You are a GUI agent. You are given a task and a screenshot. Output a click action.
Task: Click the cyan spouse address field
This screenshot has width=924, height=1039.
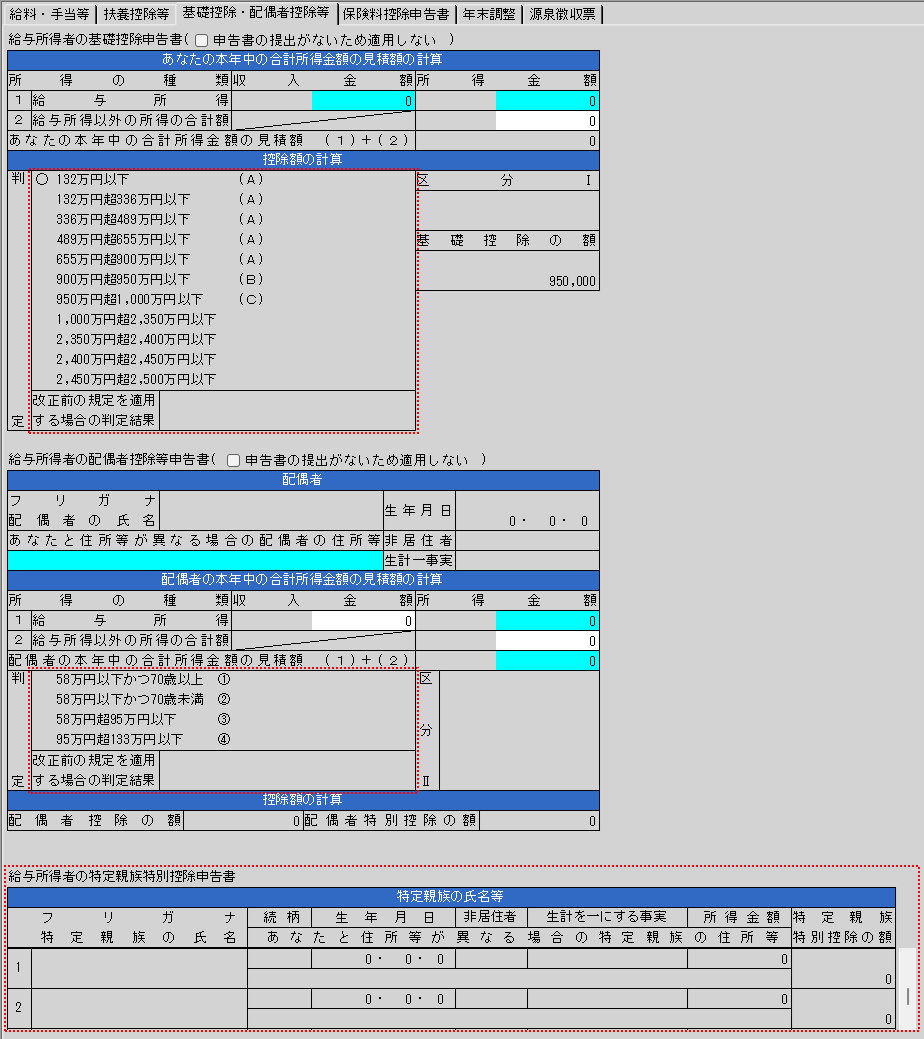coord(196,560)
